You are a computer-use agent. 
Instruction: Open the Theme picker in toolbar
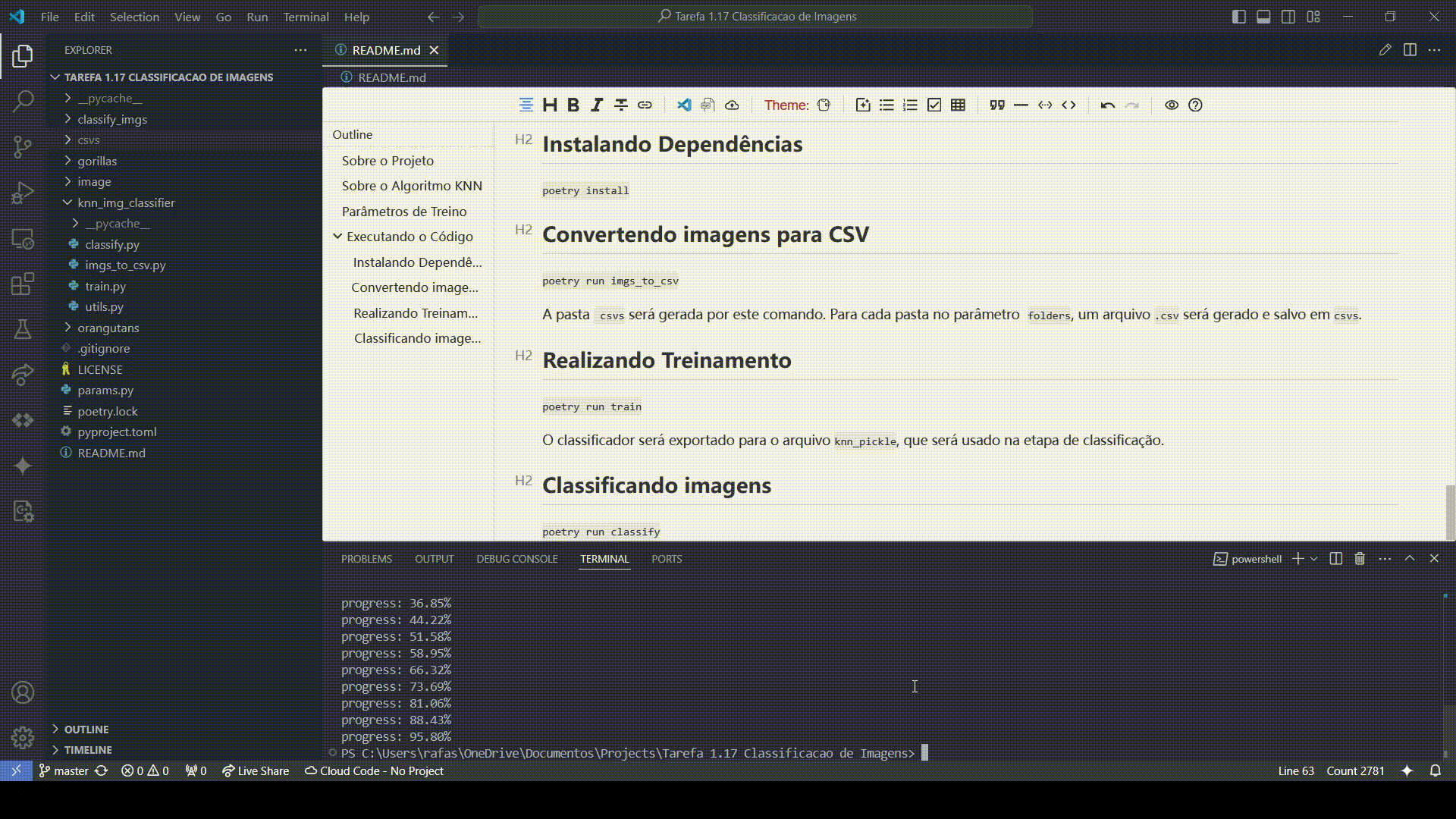click(x=824, y=105)
